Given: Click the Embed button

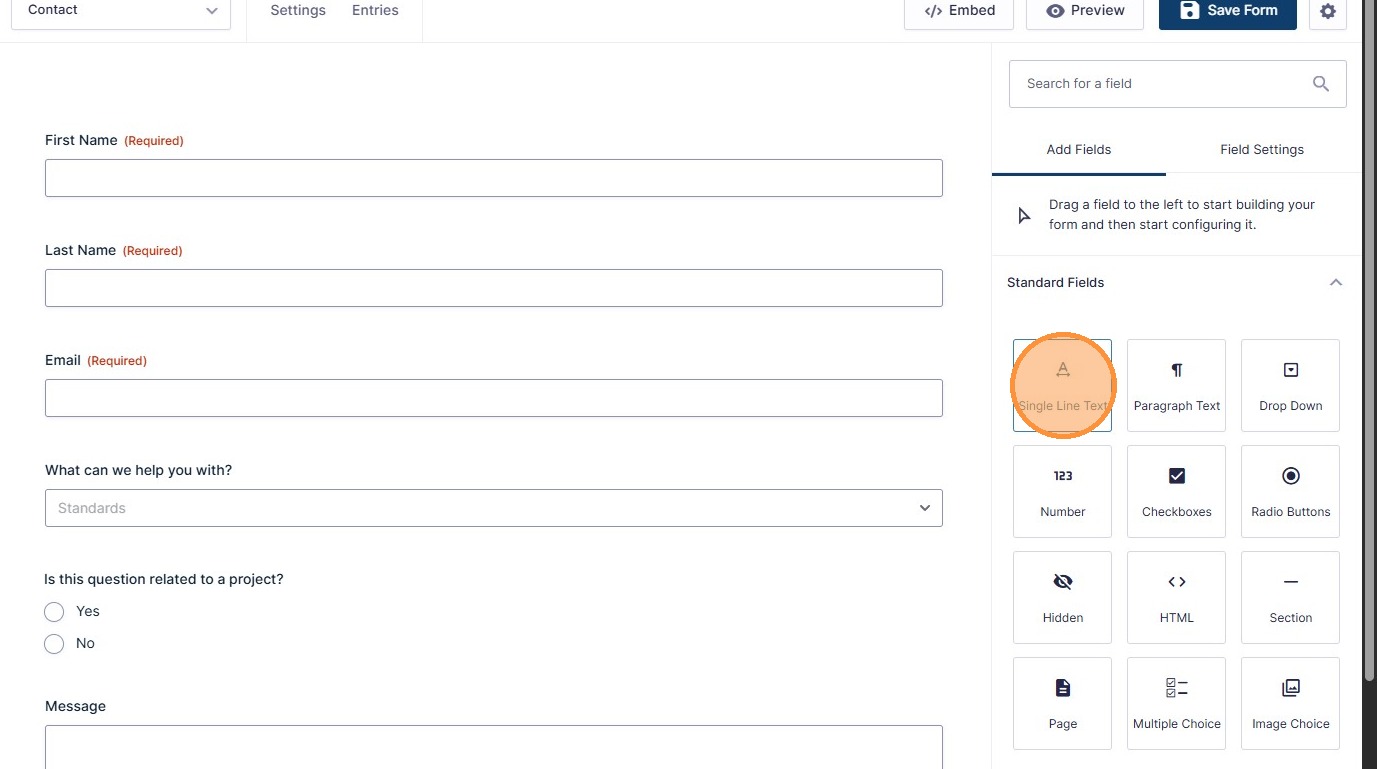Looking at the screenshot, I should tap(959, 11).
